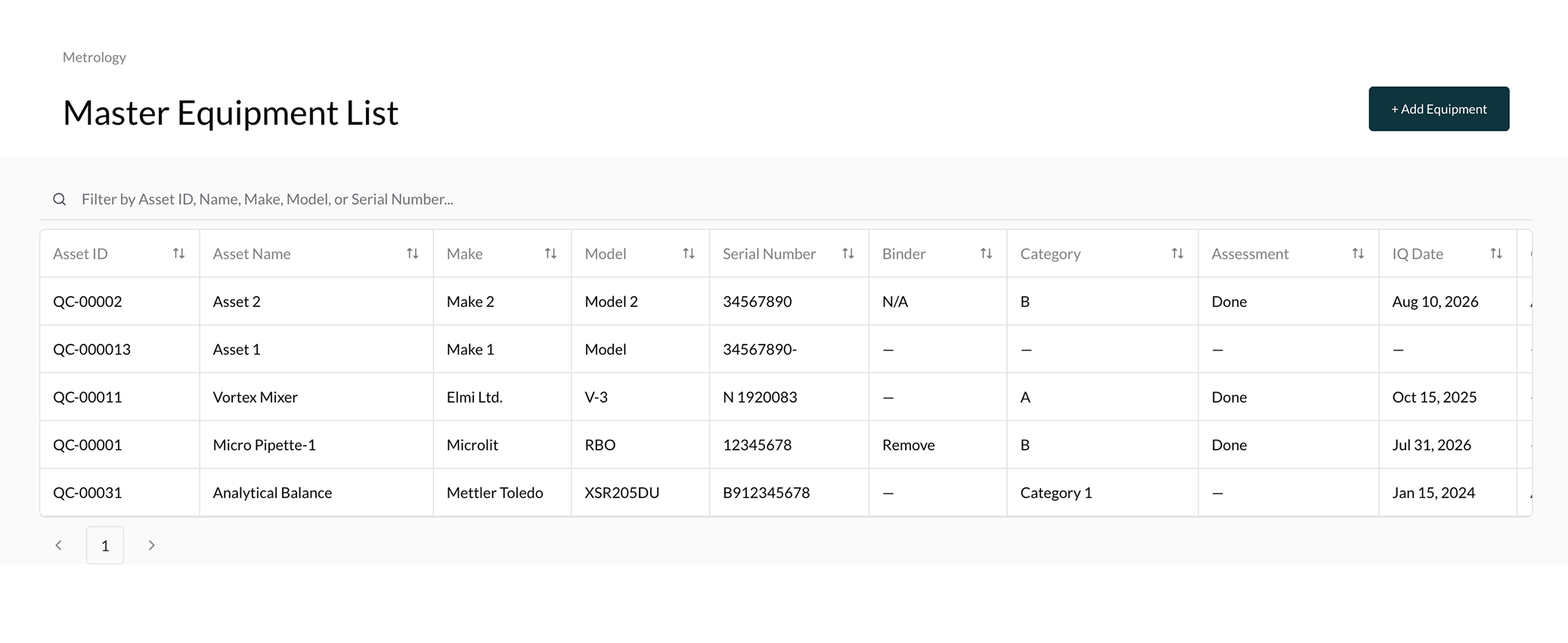Viewport: 1568px width, 643px height.
Task: Sort by the Model column
Action: coord(689,254)
